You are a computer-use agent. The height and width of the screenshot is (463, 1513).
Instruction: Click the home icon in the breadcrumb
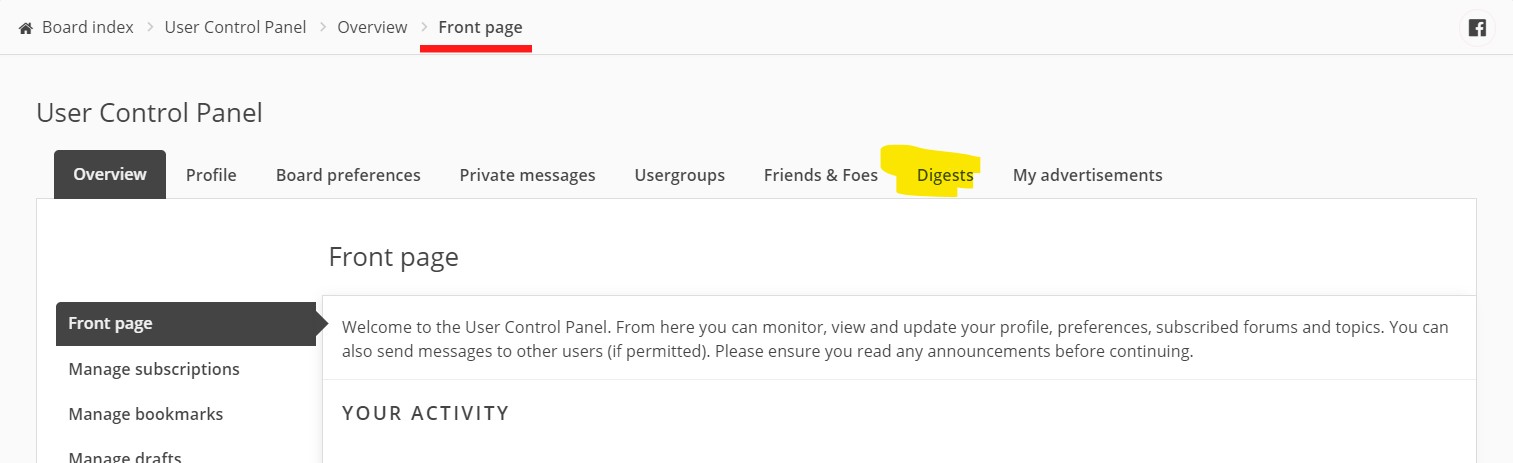[26, 28]
